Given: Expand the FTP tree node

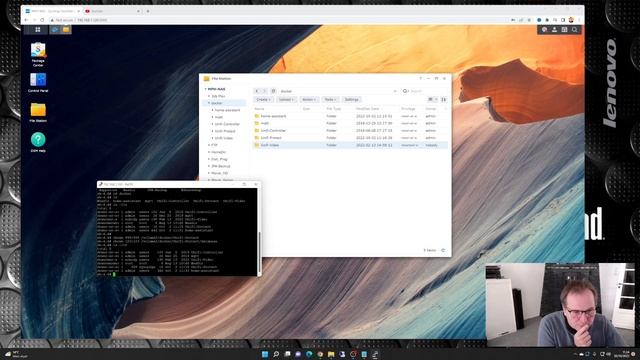Looking at the screenshot, I should tap(209, 145).
